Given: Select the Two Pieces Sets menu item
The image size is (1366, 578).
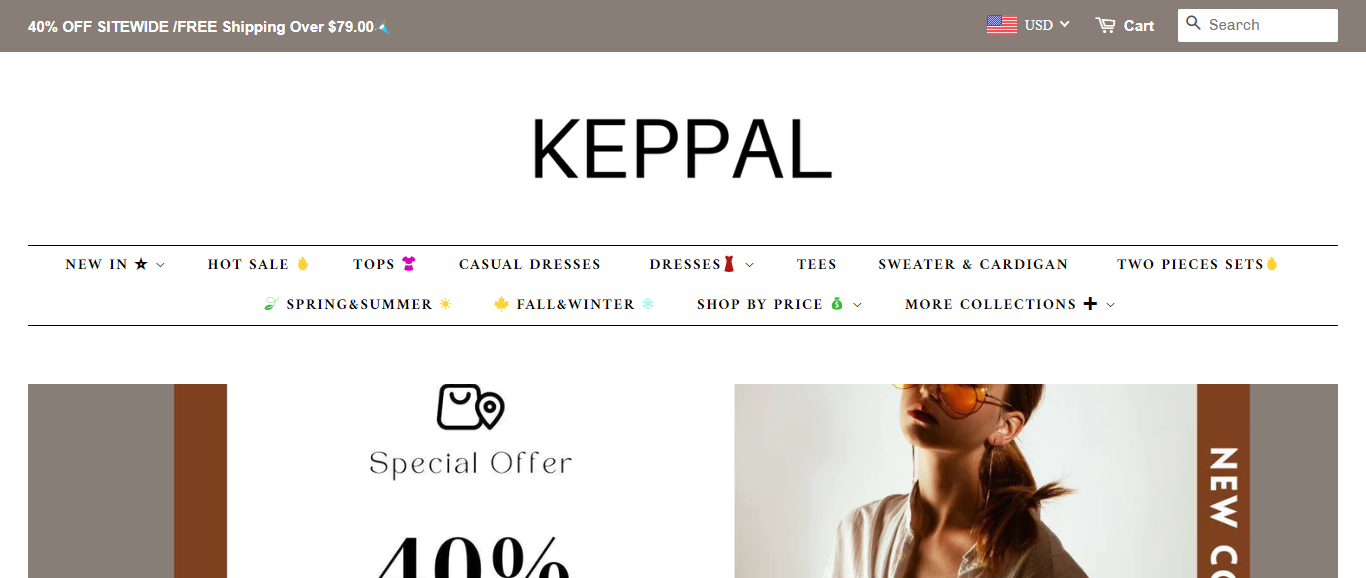Looking at the screenshot, I should pos(1198,264).
